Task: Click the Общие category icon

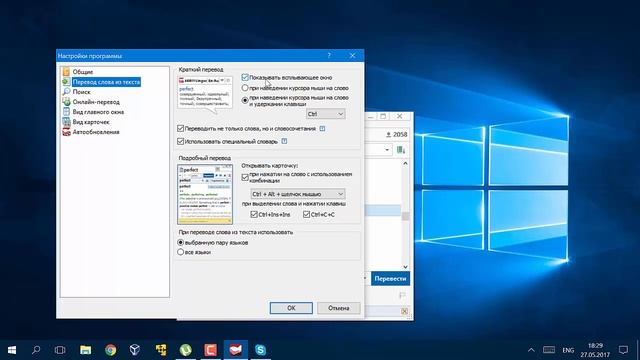Action: [x=66, y=72]
